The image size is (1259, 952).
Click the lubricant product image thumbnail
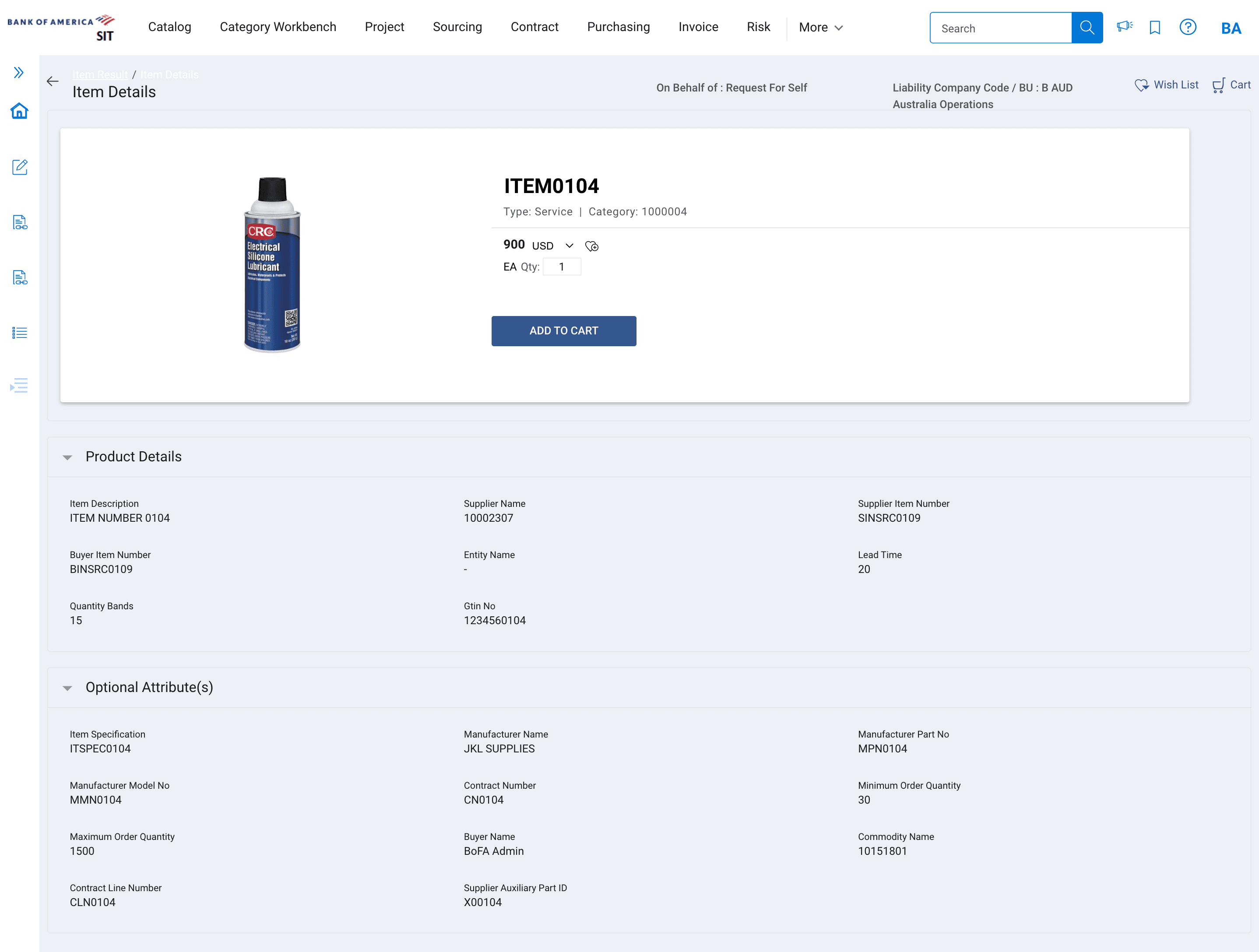point(272,265)
